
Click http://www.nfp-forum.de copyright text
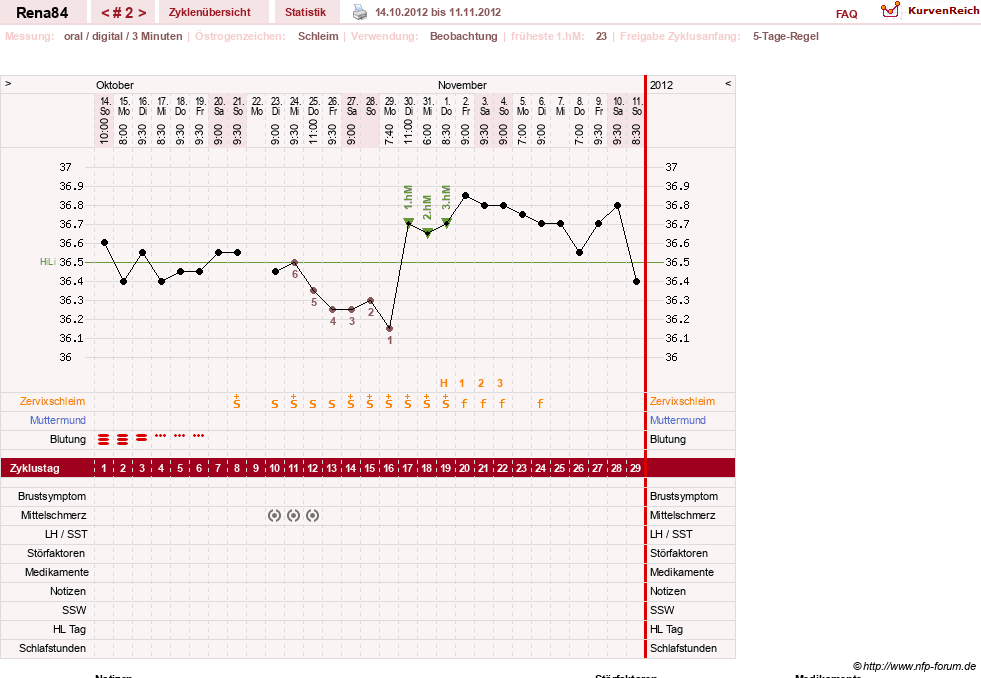click(x=915, y=666)
